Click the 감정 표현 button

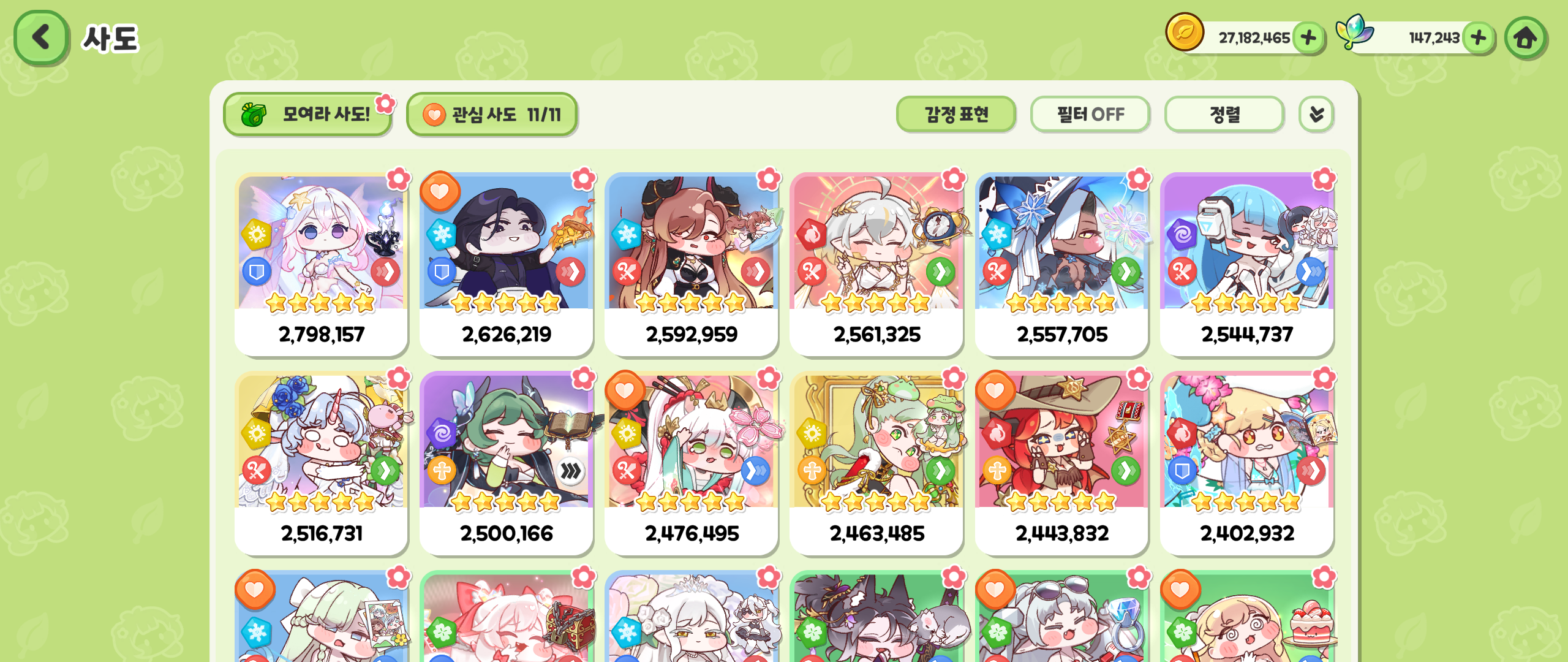(956, 115)
